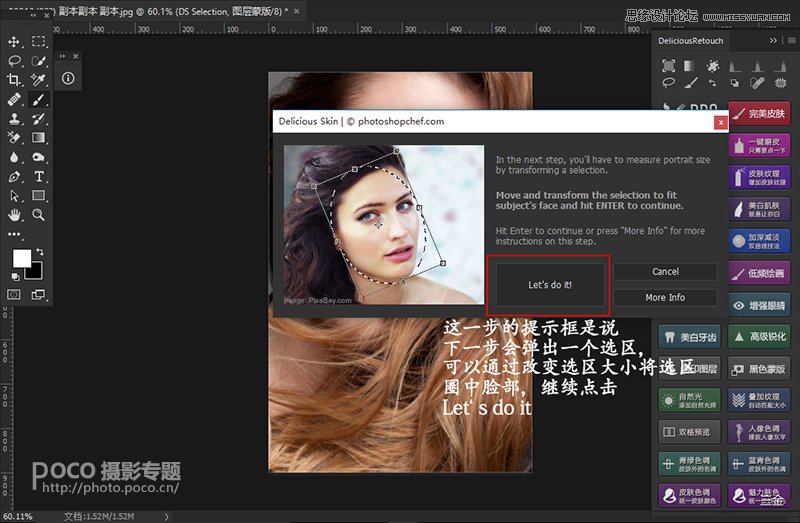Viewport: 800px width, 523px height.
Task: Cancel the Delicious Skin dialog
Action: click(665, 271)
